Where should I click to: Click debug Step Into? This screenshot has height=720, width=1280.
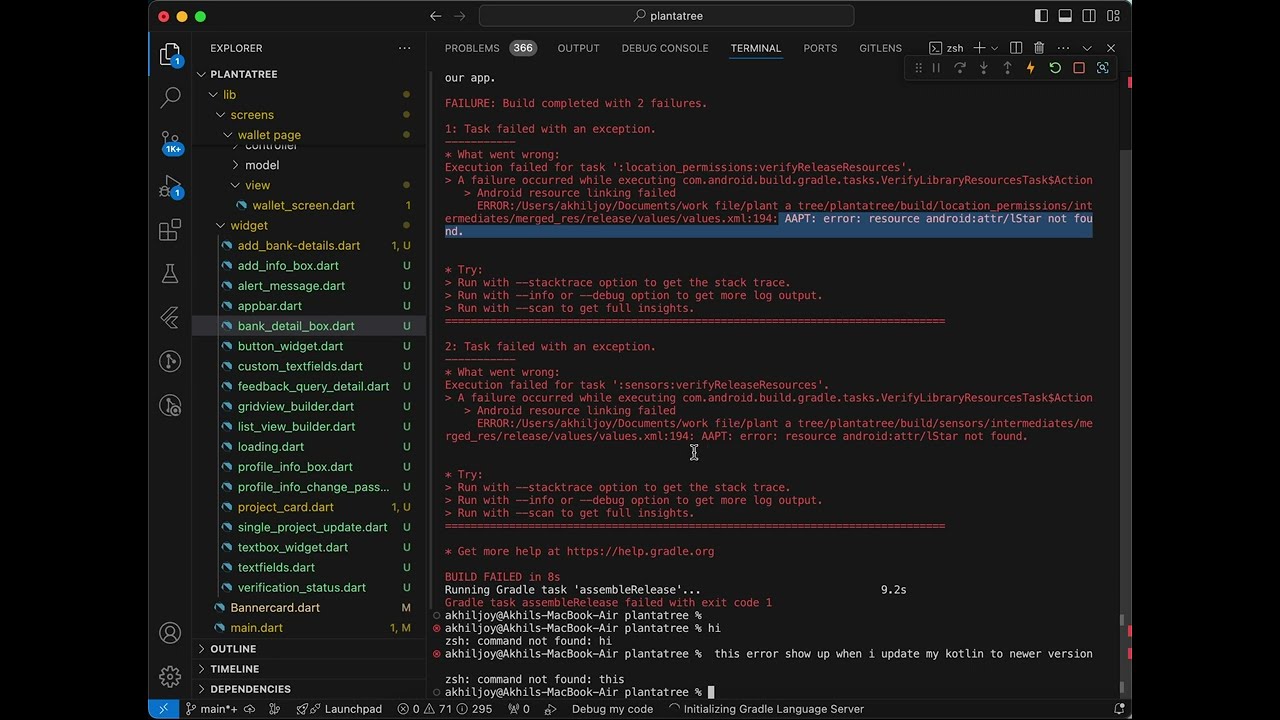pos(984,68)
